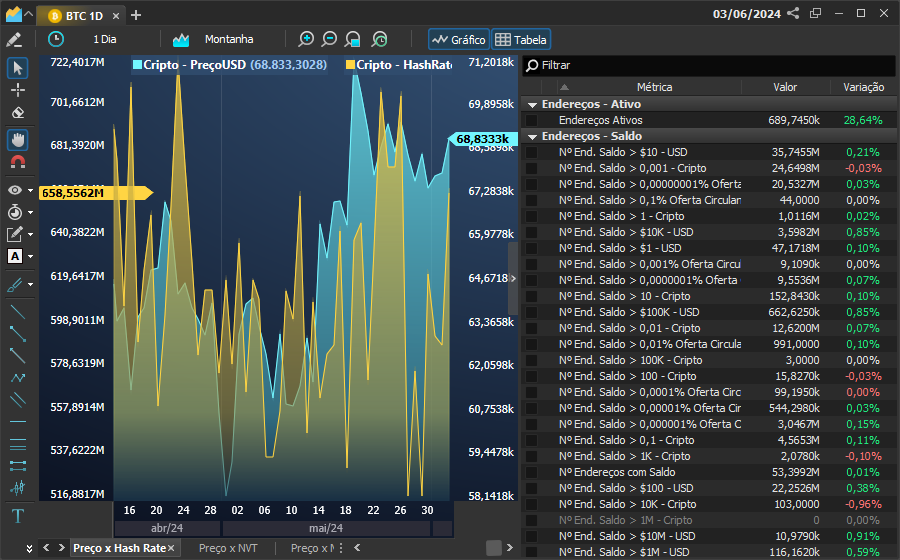900x560 pixels.
Task: Choose the parallel channel lines tool
Action: click(x=18, y=399)
